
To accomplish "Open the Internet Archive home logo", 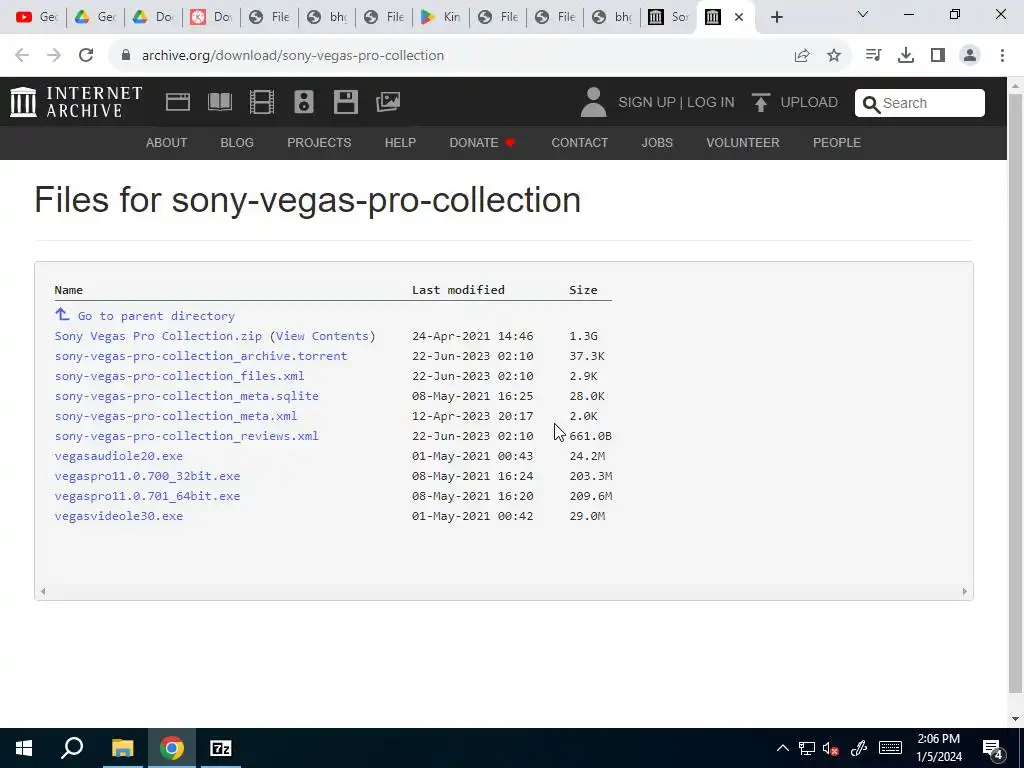I will pos(76,102).
